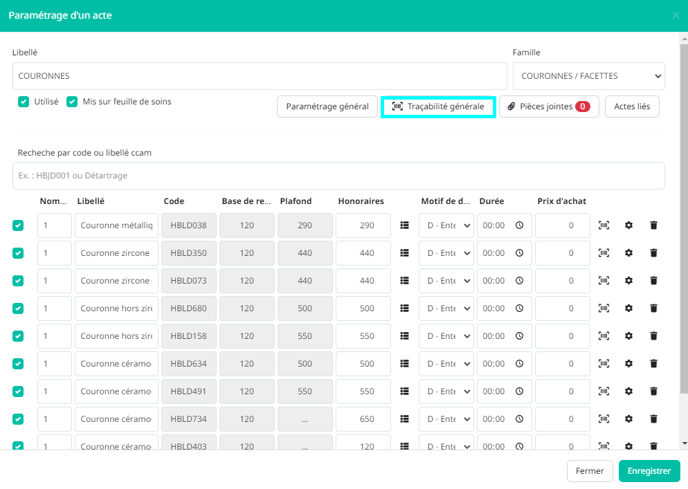
Task: Open settings gear for HBLD158 row
Action: click(629, 336)
